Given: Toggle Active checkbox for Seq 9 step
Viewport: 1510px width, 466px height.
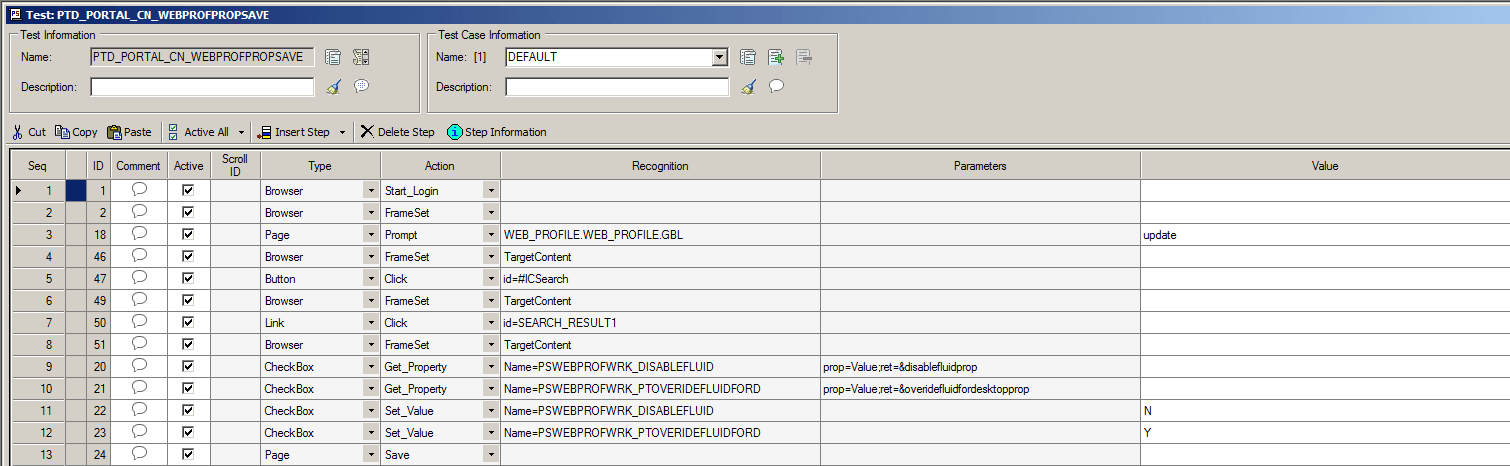Looking at the screenshot, I should 187,366.
